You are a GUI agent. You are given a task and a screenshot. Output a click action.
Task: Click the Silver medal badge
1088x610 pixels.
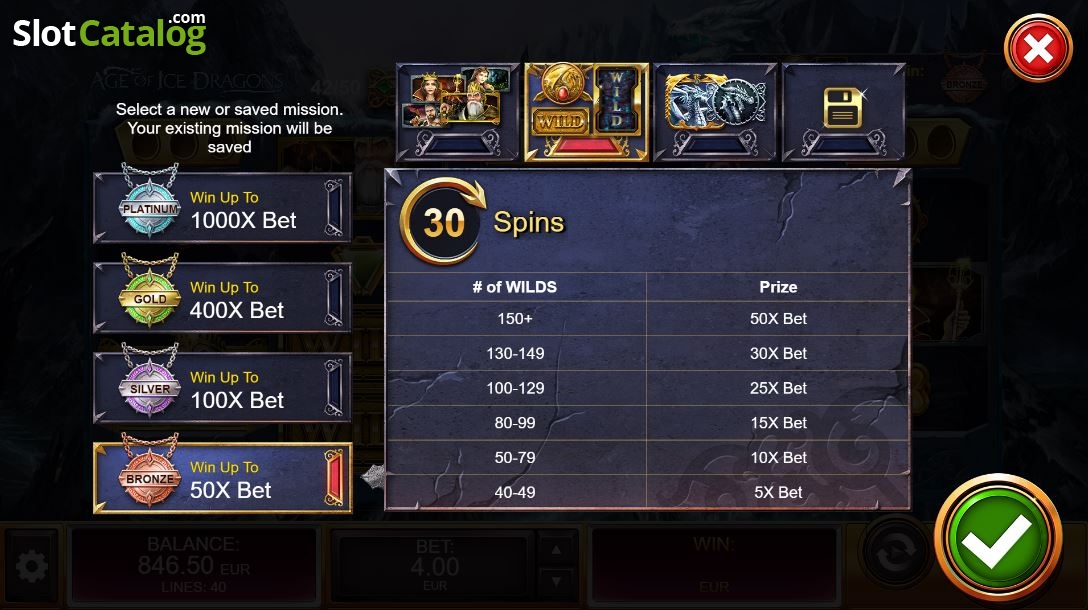point(150,387)
